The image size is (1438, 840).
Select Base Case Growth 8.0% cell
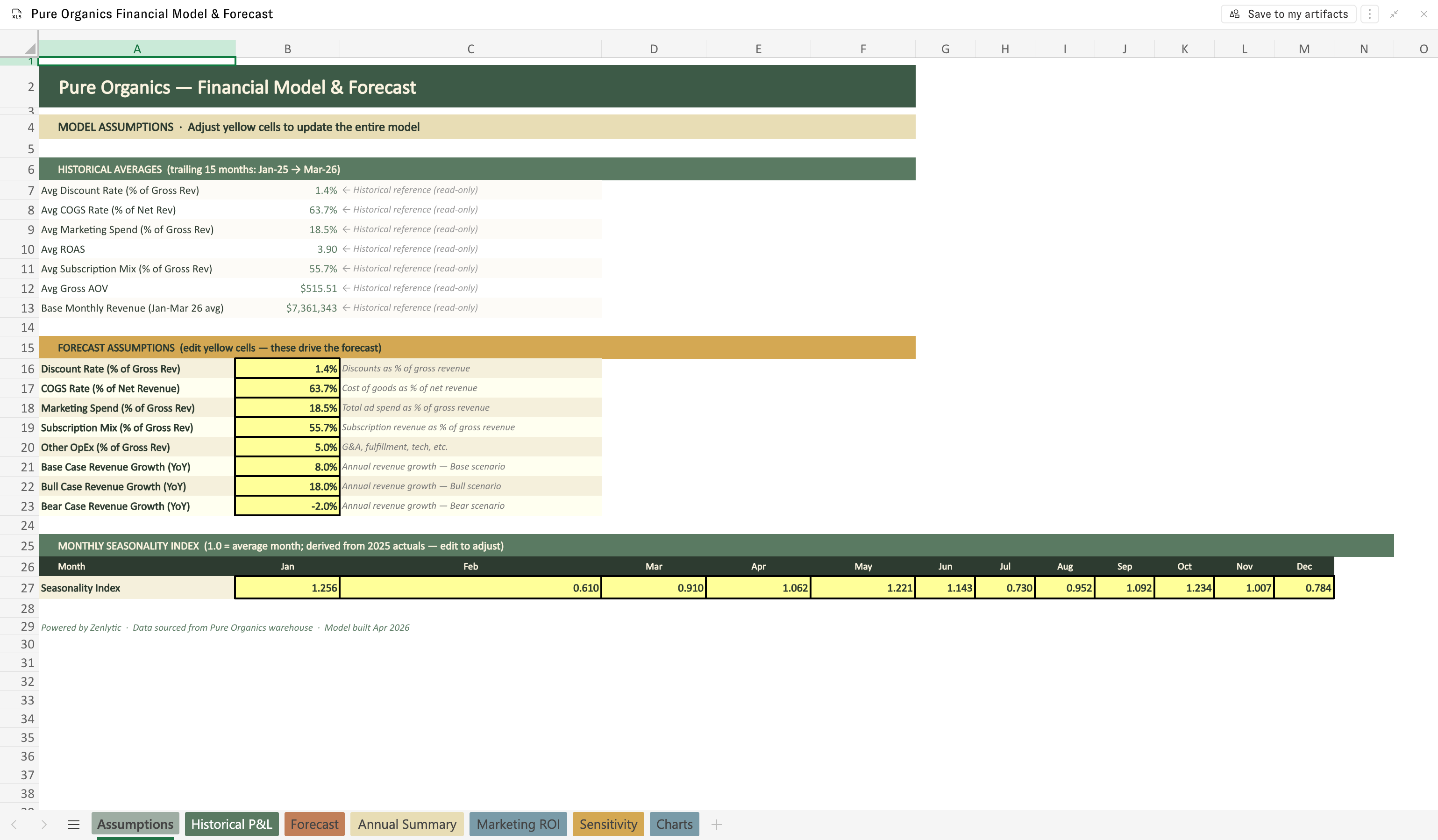[x=288, y=467]
